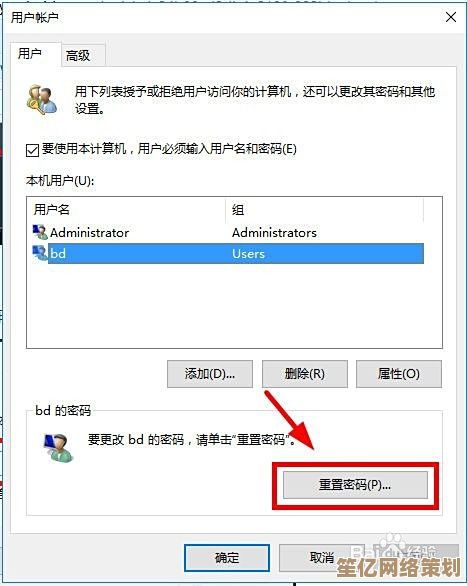Image resolution: width=467 pixels, height=586 pixels.
Task: Click the 删除(R) button
Action: (x=305, y=374)
